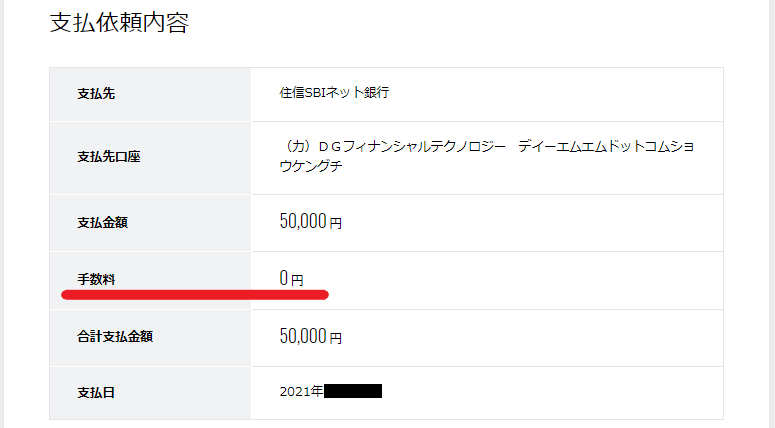Click the red underline beneath 手数料
This screenshot has width=775, height=428.
195,295
